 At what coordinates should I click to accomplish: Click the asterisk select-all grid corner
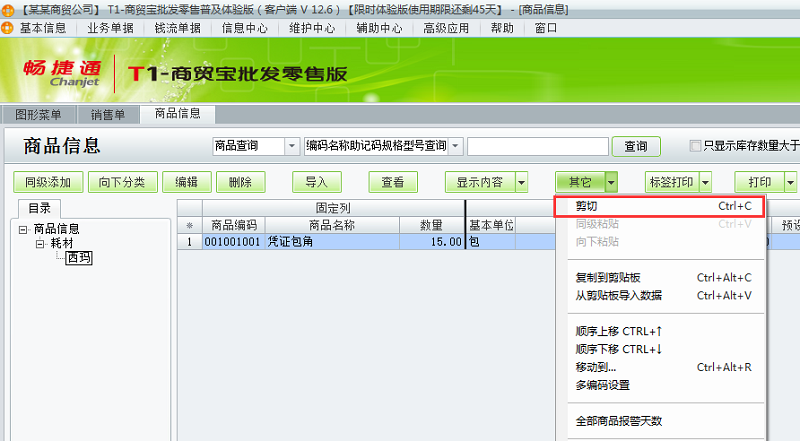point(190,225)
